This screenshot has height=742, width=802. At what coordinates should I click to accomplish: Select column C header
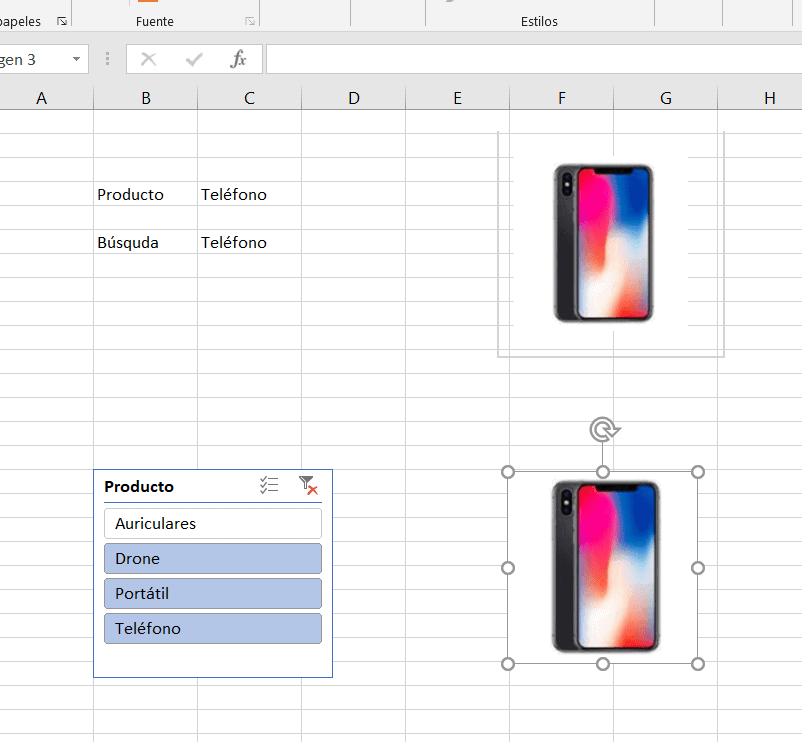tap(250, 98)
